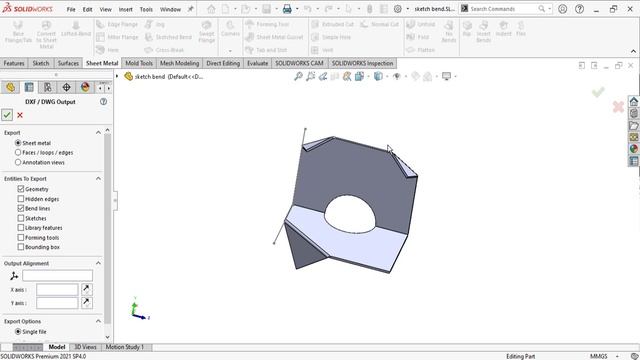Open SOLIDWORKS Resources in task pane
The image size is (640, 360).
click(x=633, y=101)
